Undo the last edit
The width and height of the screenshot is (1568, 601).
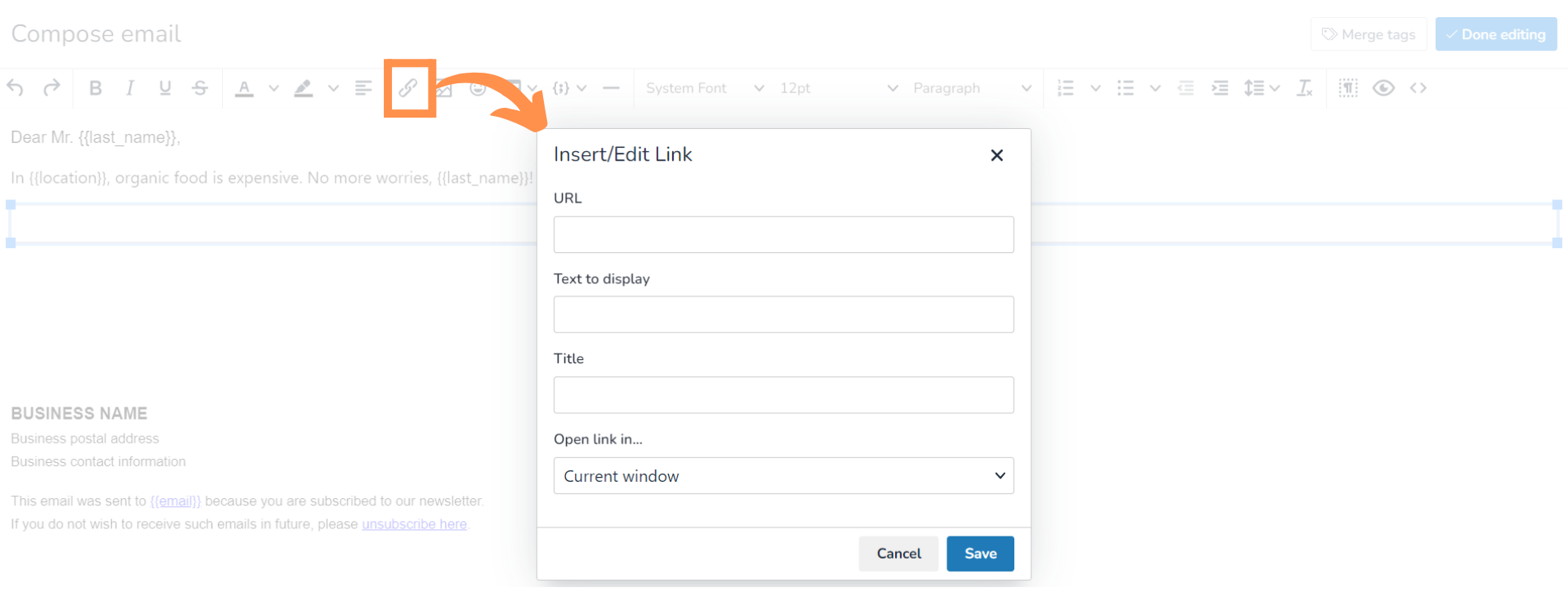16,88
